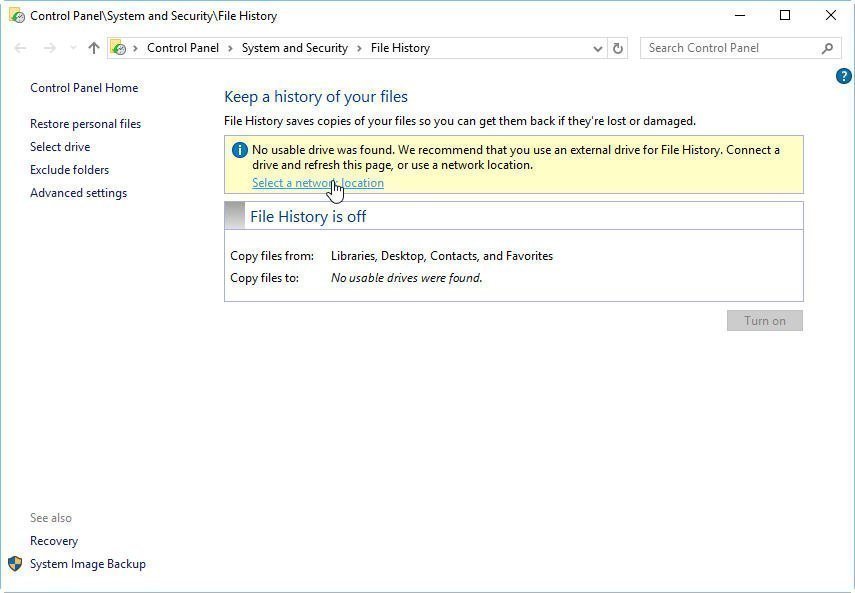Click the Back navigation arrow
This screenshot has width=855, height=593.
coord(21,48)
